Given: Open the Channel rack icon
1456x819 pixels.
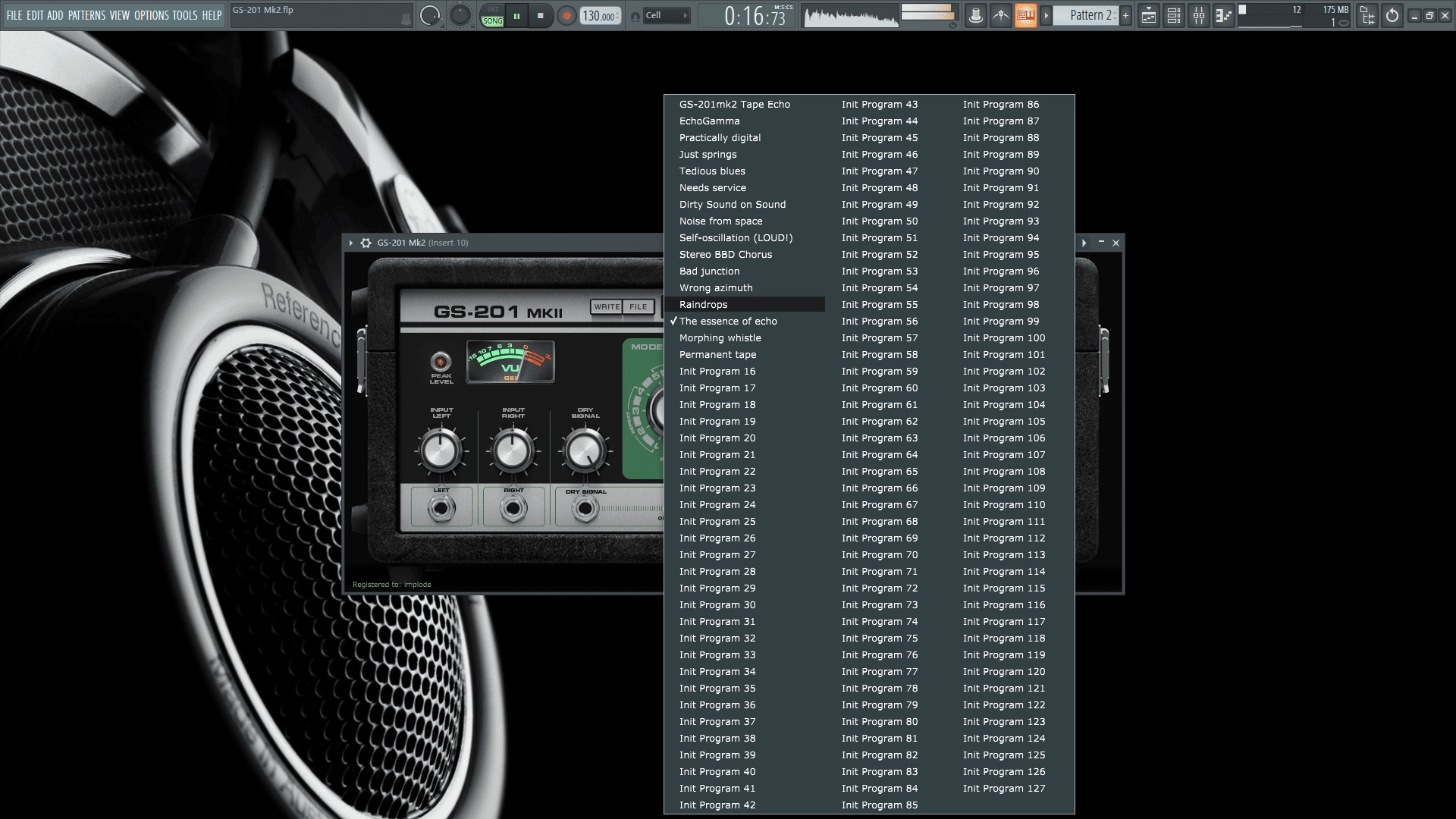Looking at the screenshot, I should pyautogui.click(x=1174, y=15).
